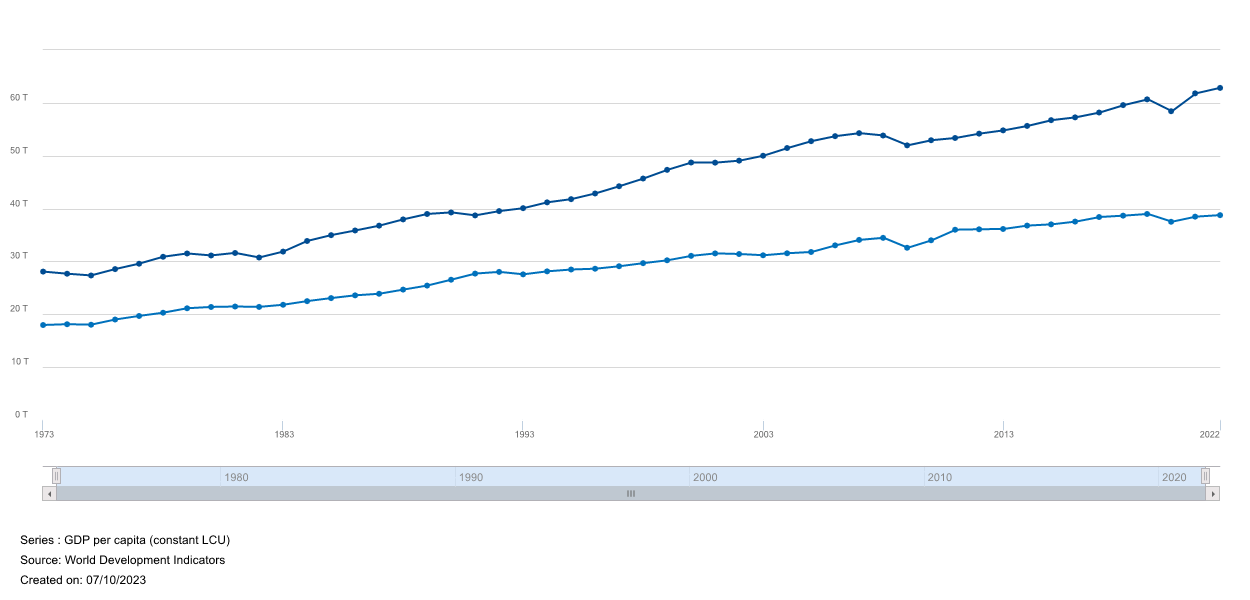This screenshot has height=600, width=1250.
Task: Click the 2020 dip point on upper line
Action: tap(1171, 111)
